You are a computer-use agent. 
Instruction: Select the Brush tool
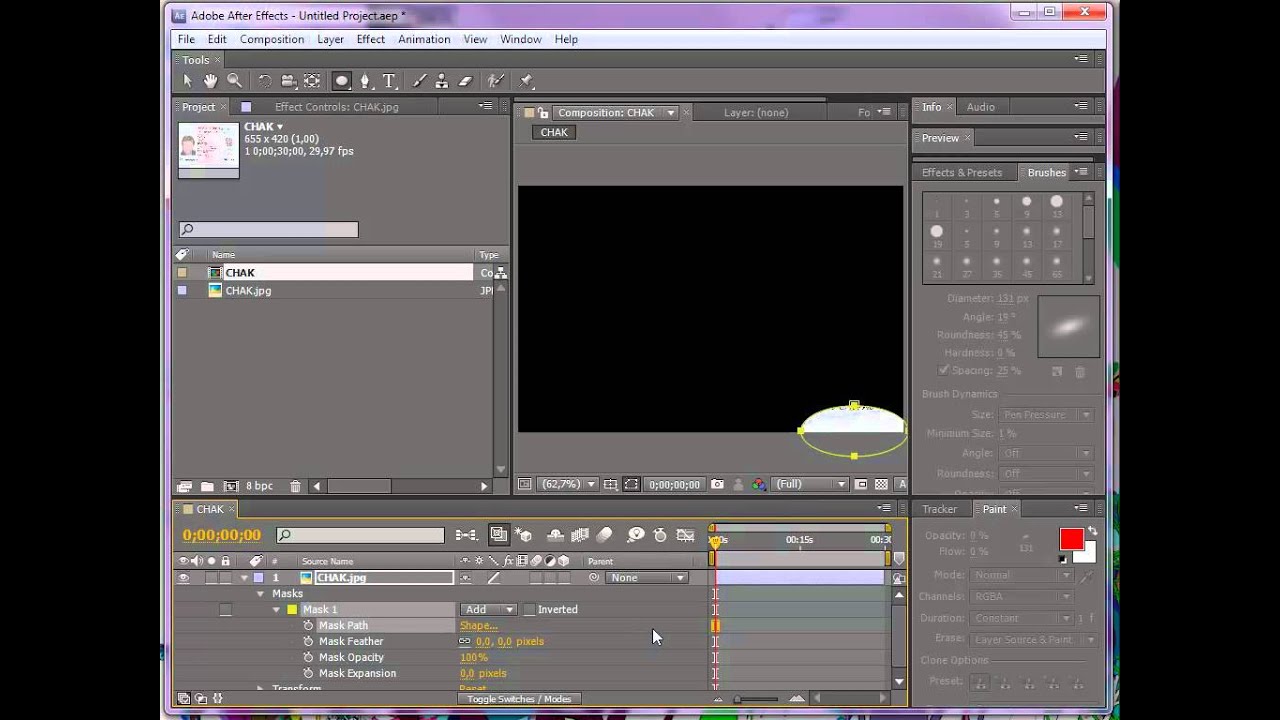419,81
